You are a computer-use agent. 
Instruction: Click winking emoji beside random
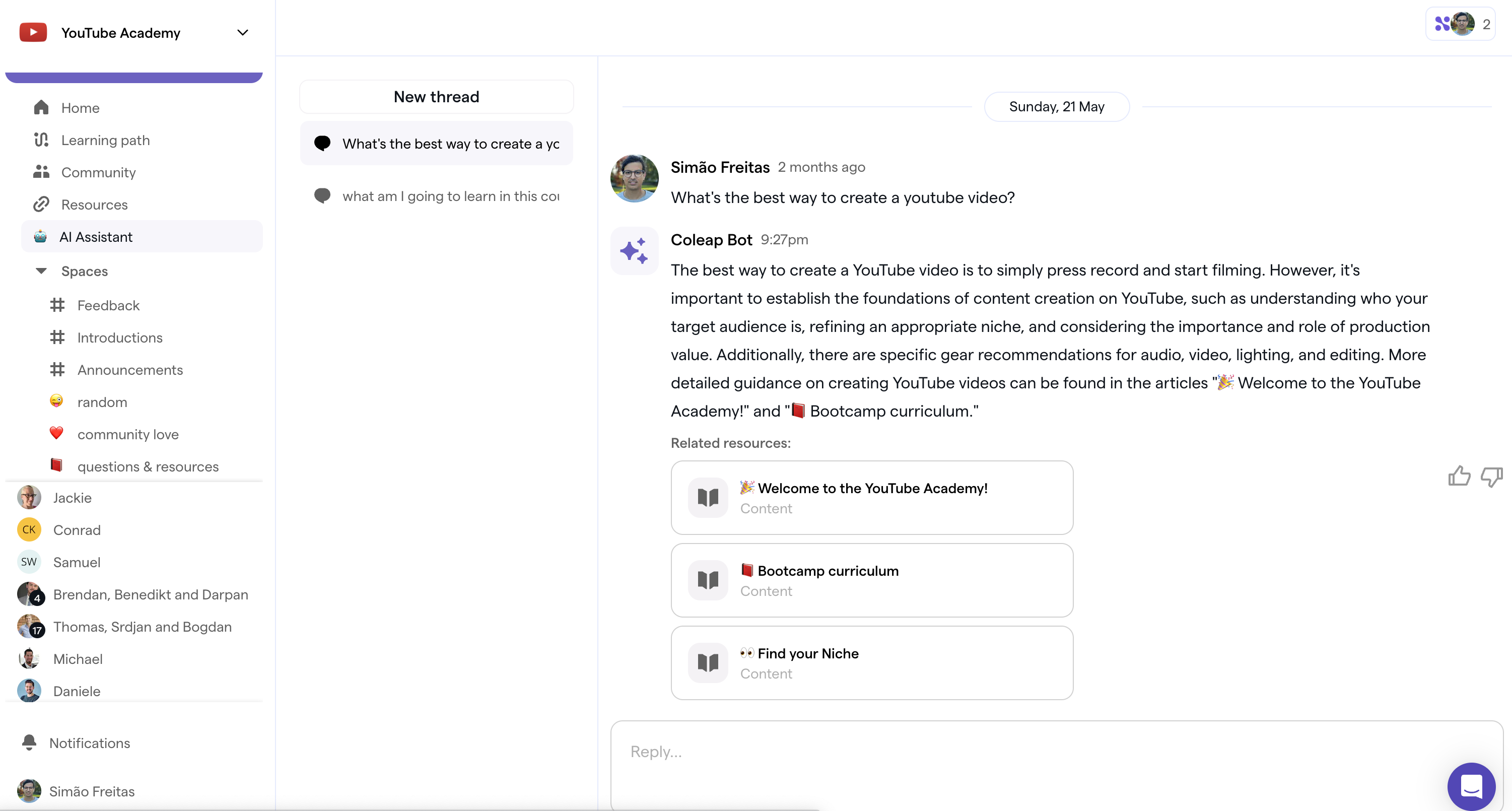tap(56, 401)
